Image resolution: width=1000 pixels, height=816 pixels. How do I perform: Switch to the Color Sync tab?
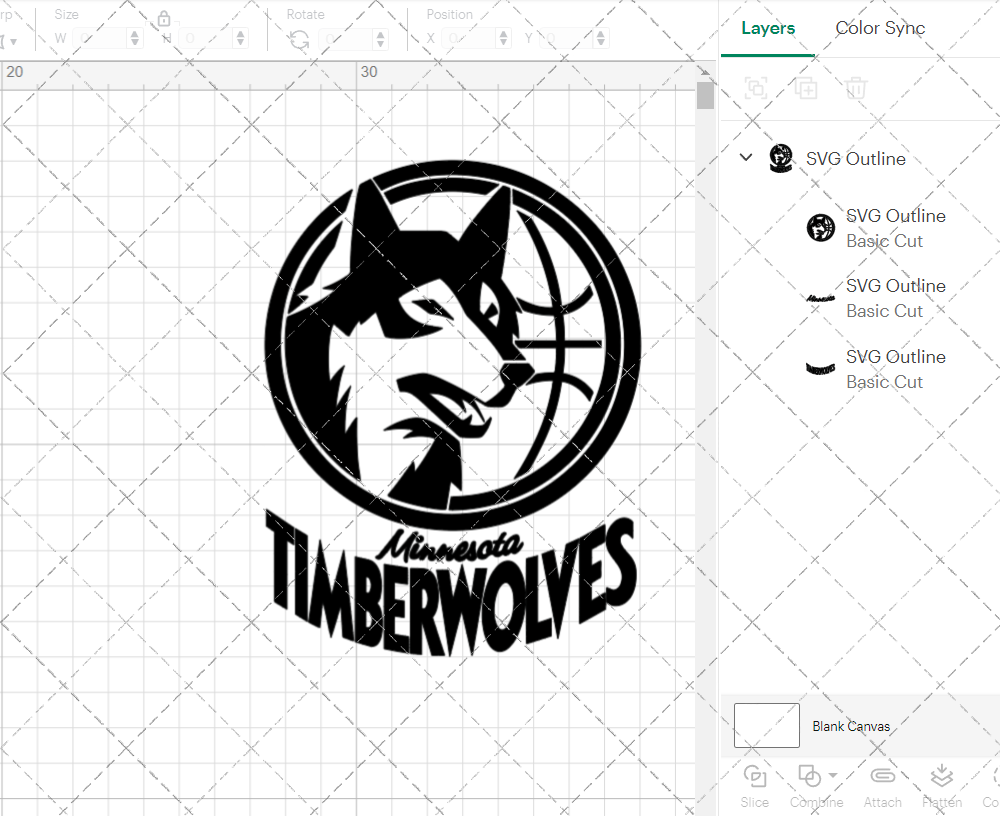pyautogui.click(x=880, y=28)
